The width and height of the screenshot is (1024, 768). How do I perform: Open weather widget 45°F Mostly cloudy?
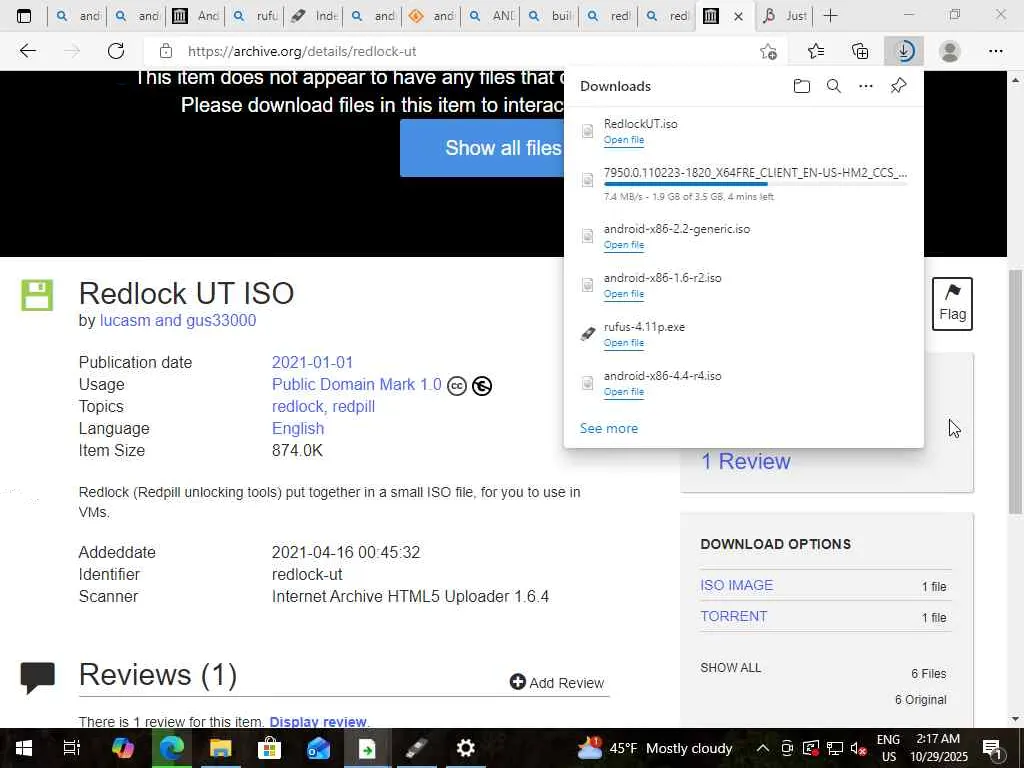click(x=655, y=748)
